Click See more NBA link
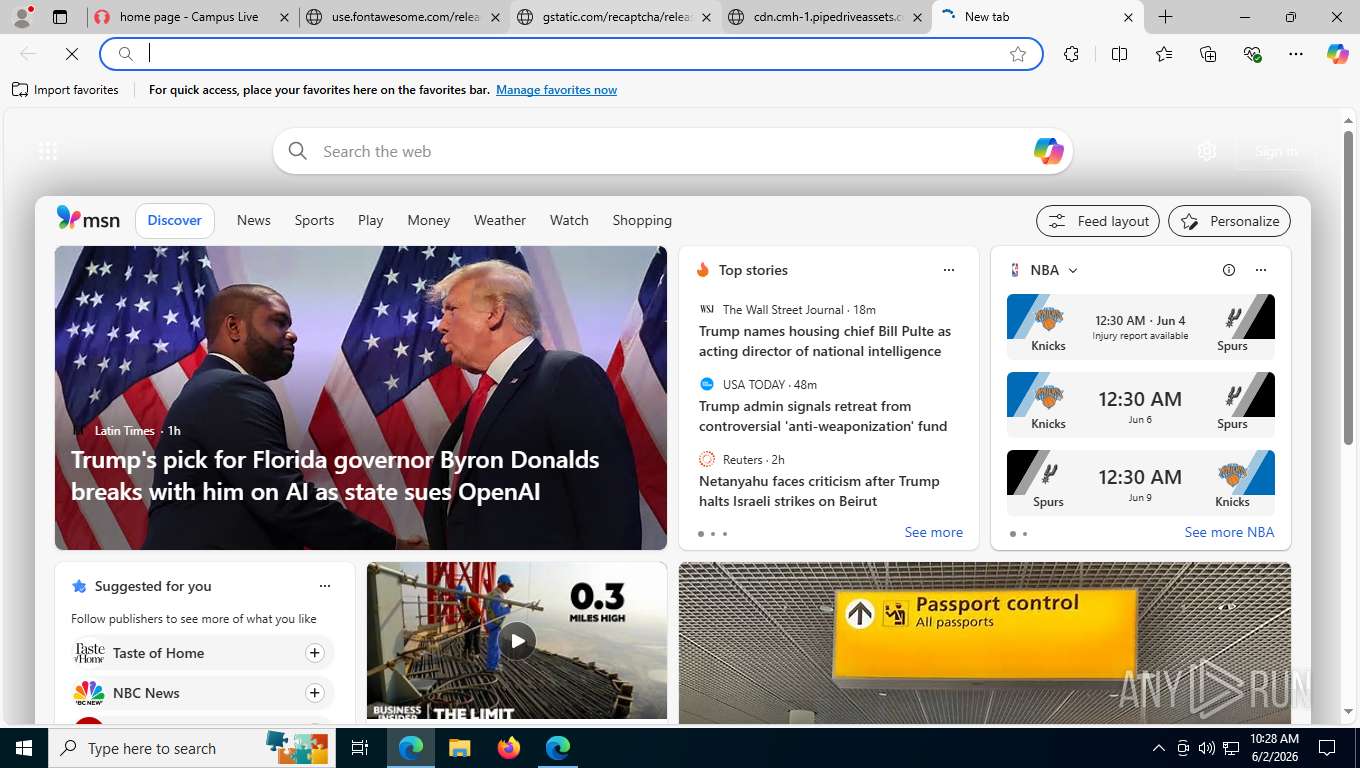The height and width of the screenshot is (768, 1360). click(1229, 532)
